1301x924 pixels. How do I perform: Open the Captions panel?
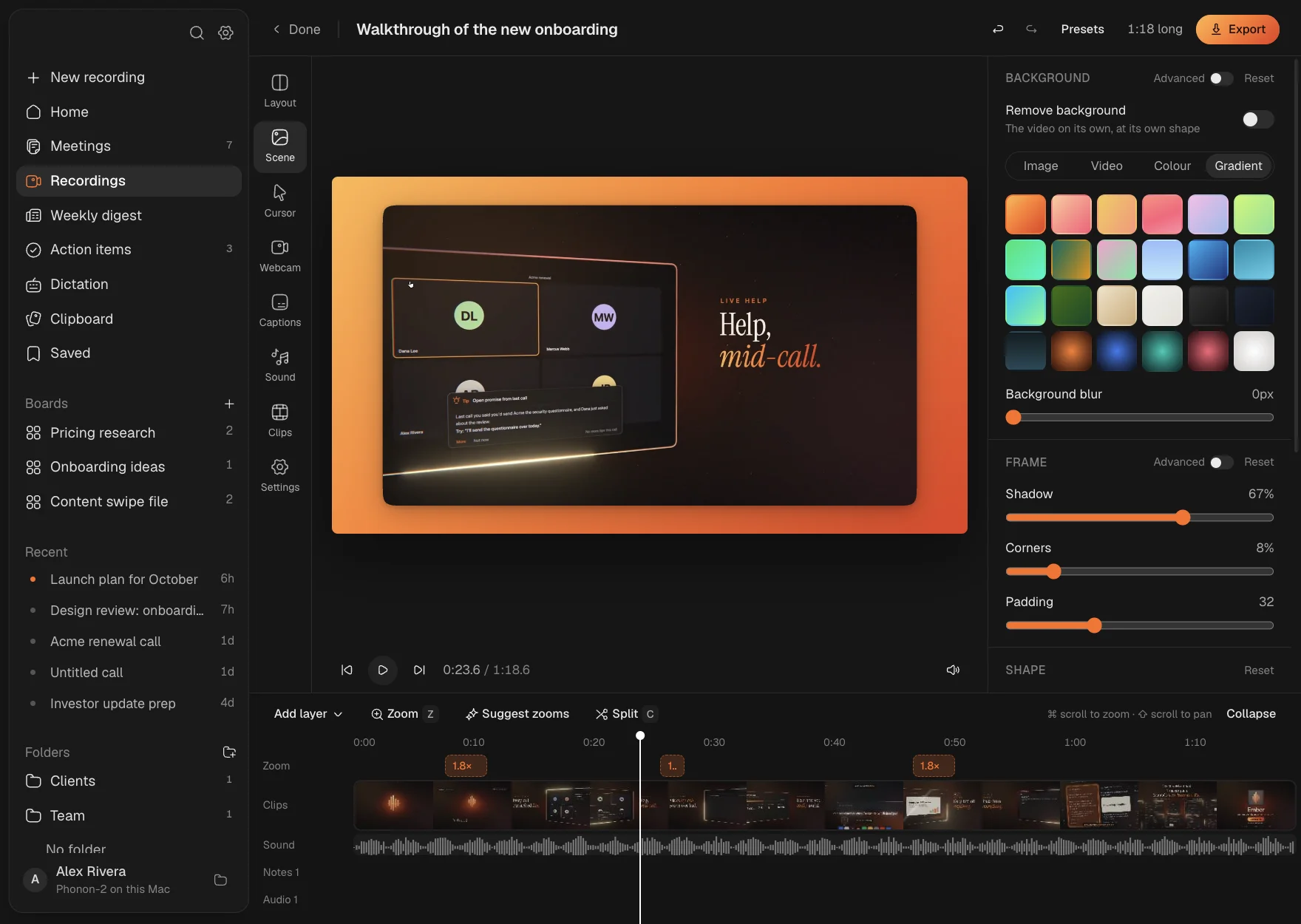(x=279, y=310)
